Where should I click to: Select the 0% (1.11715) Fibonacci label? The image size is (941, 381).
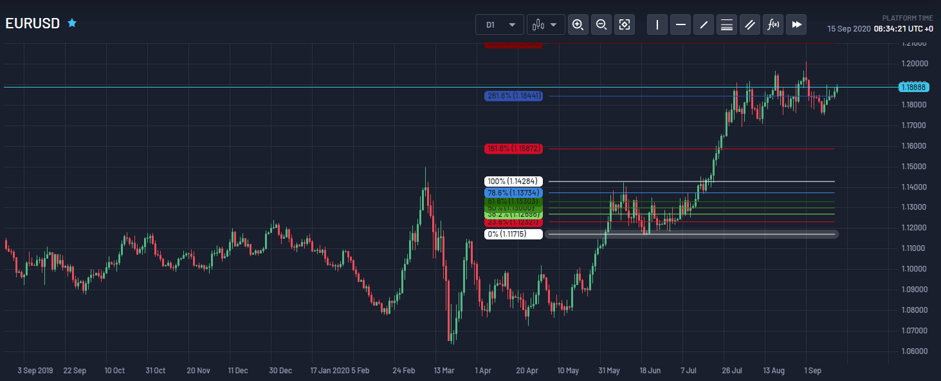[x=513, y=234]
